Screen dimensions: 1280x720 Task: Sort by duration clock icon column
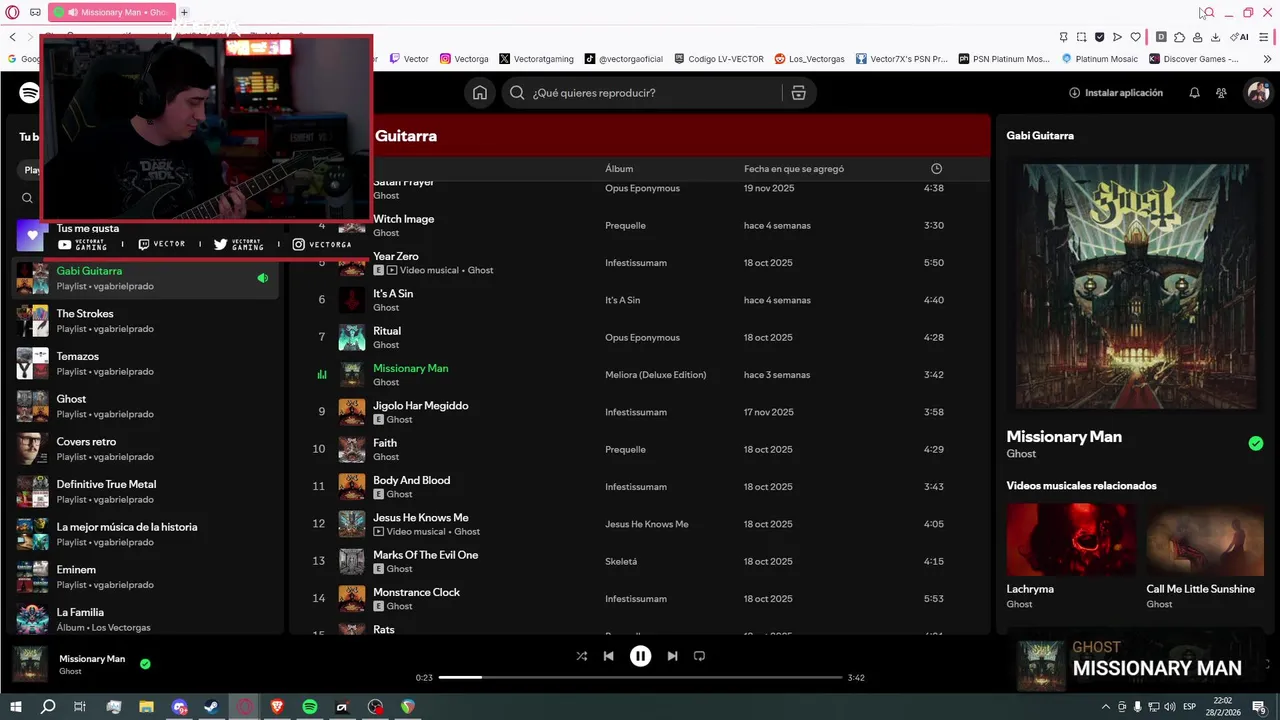click(936, 168)
